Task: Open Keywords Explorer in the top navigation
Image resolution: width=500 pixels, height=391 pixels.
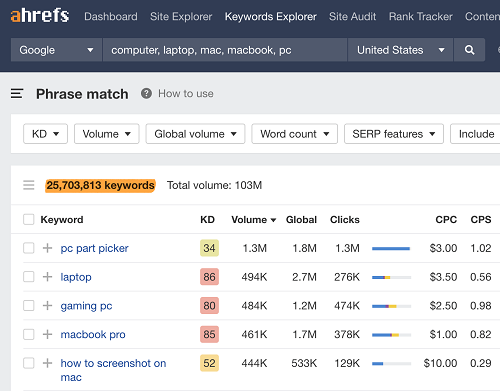Action: (x=271, y=16)
